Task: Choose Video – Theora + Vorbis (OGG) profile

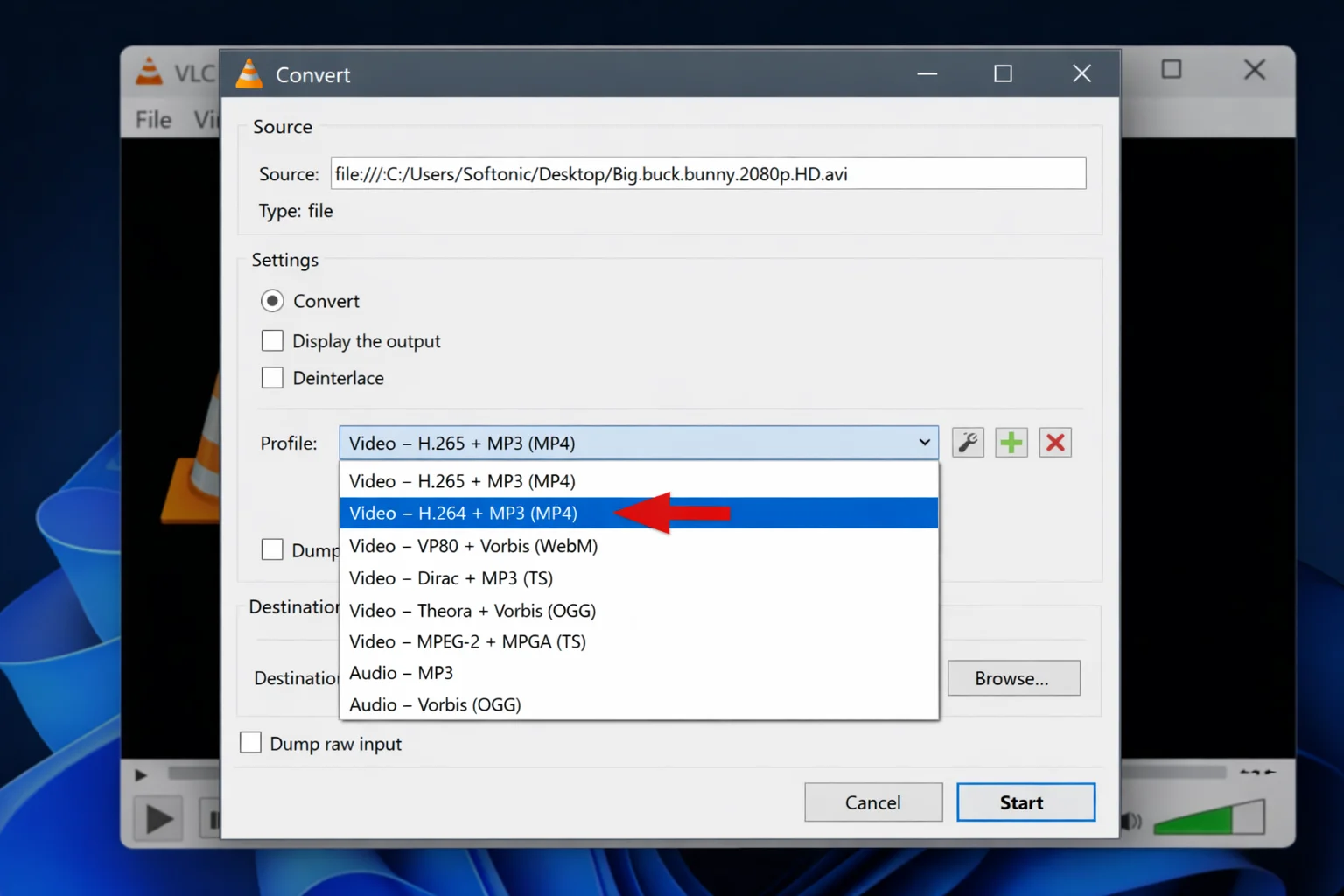Action: click(639, 611)
